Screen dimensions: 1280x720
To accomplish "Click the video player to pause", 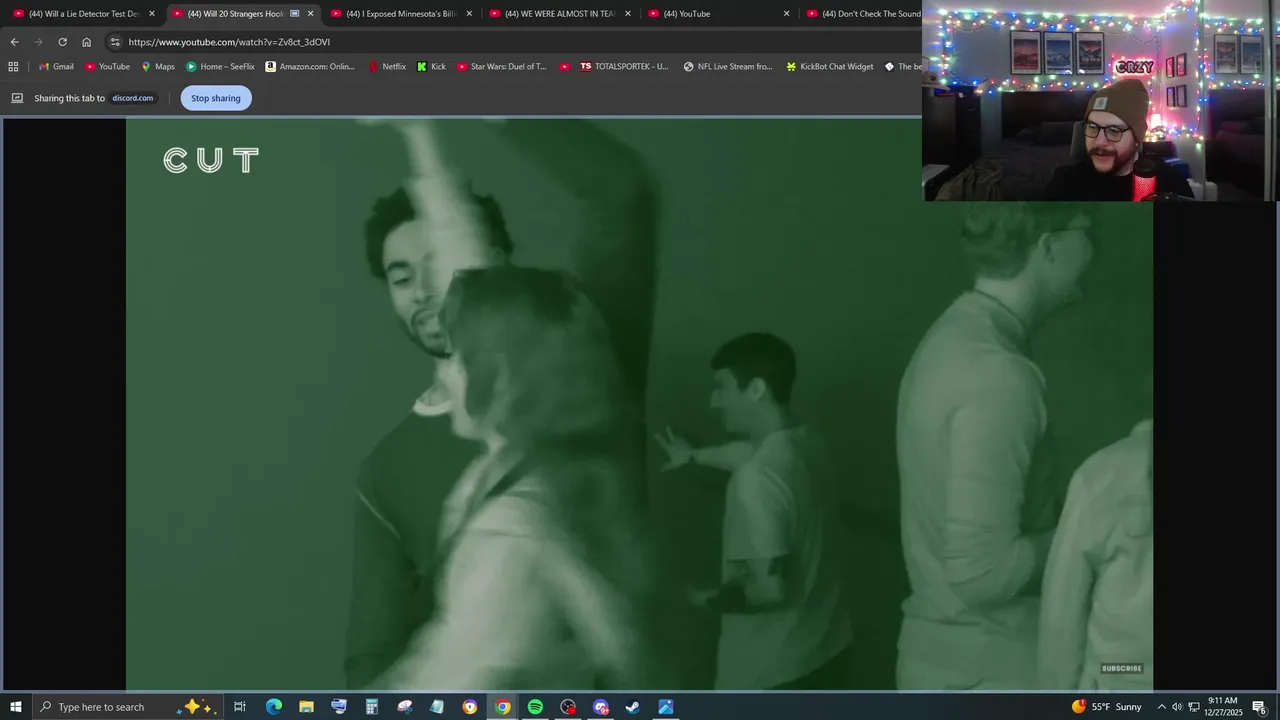I will click(x=640, y=404).
